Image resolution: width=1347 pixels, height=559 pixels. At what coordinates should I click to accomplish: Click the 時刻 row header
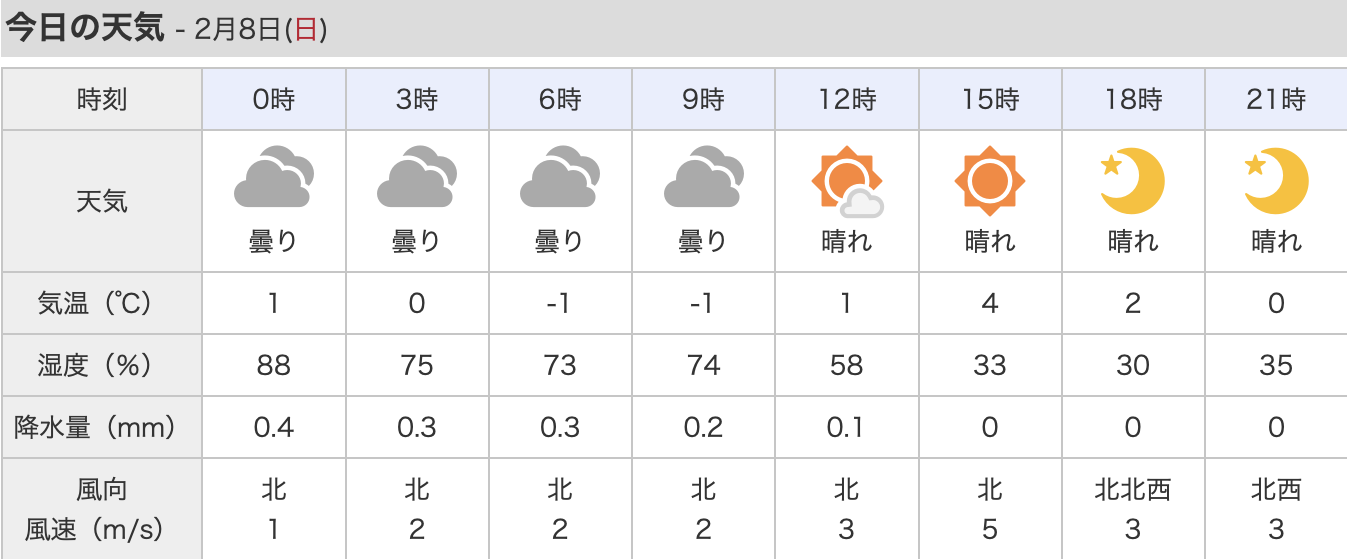click(x=102, y=100)
